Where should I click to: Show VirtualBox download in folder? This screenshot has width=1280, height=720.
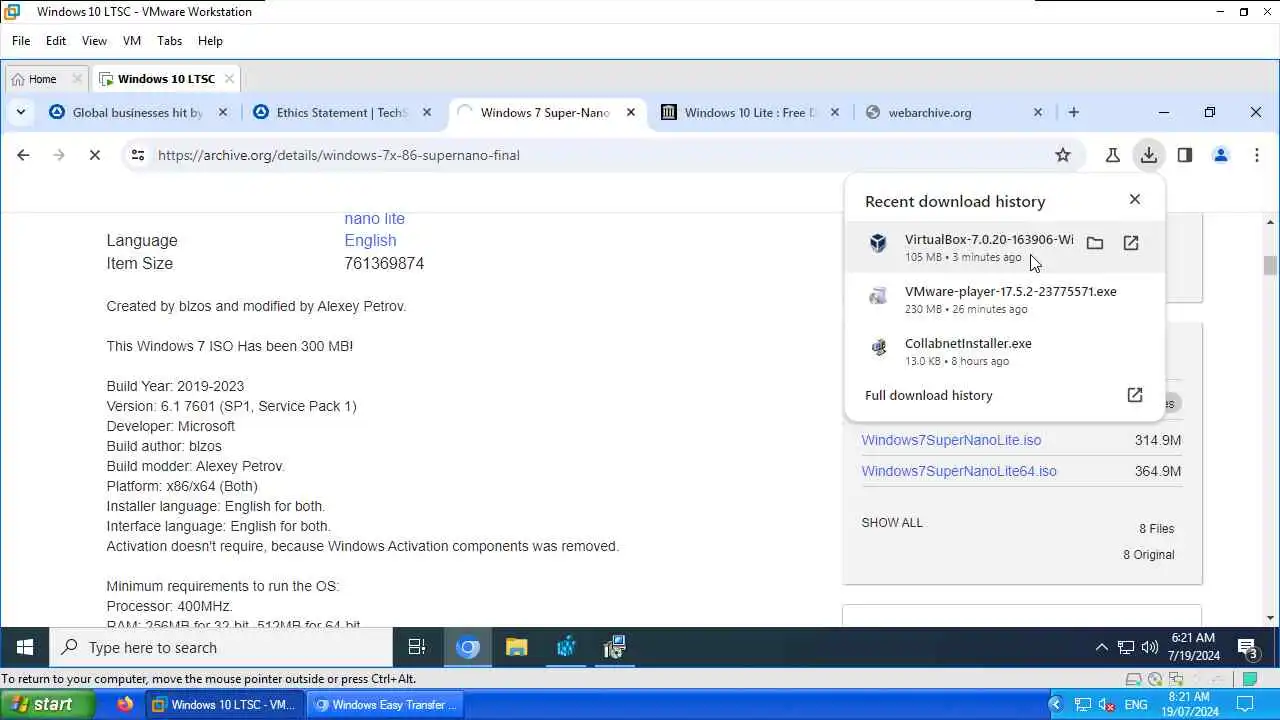pyautogui.click(x=1095, y=243)
